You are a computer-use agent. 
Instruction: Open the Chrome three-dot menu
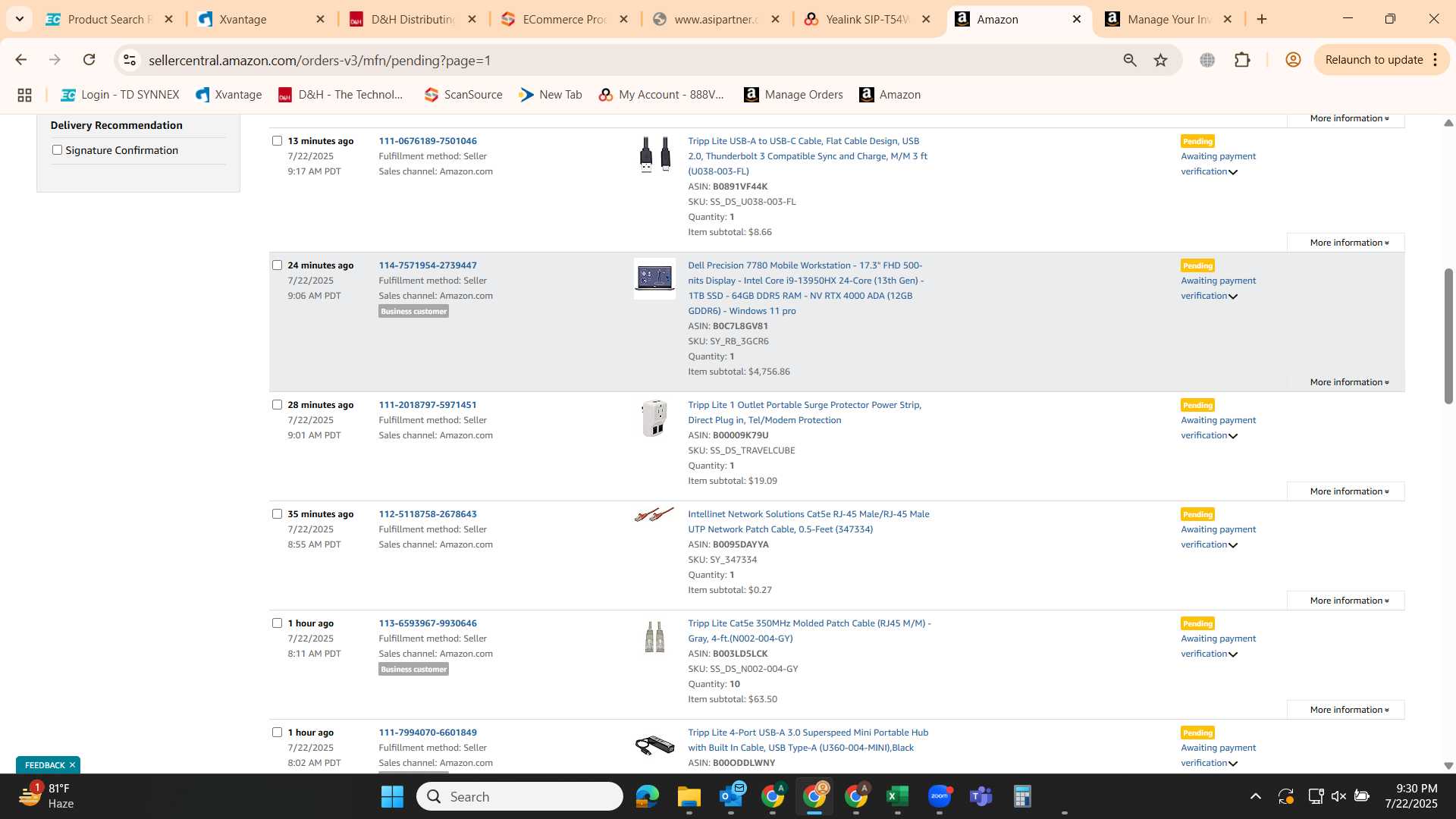click(1436, 60)
